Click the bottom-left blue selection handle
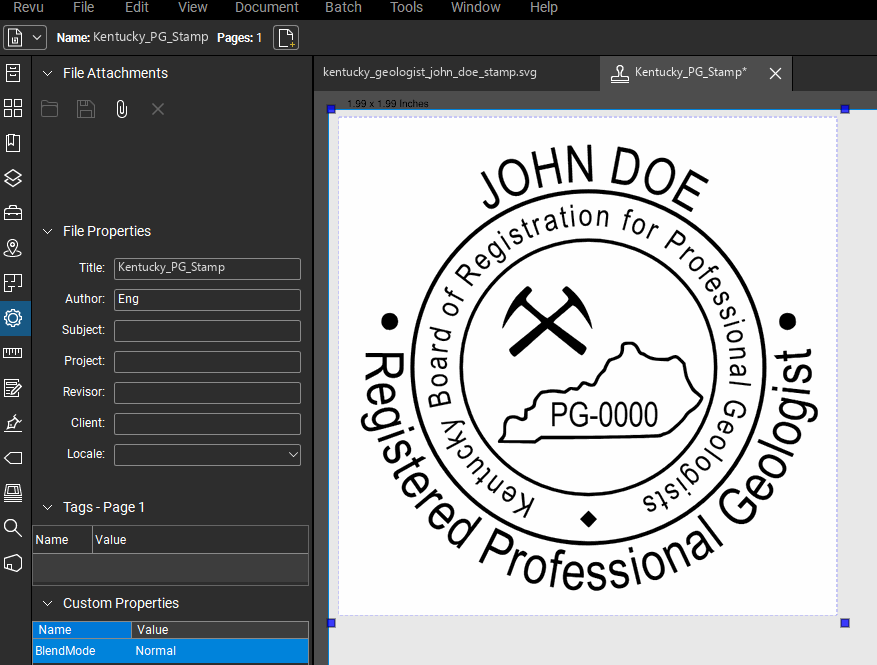This screenshot has width=877, height=665. [x=331, y=623]
